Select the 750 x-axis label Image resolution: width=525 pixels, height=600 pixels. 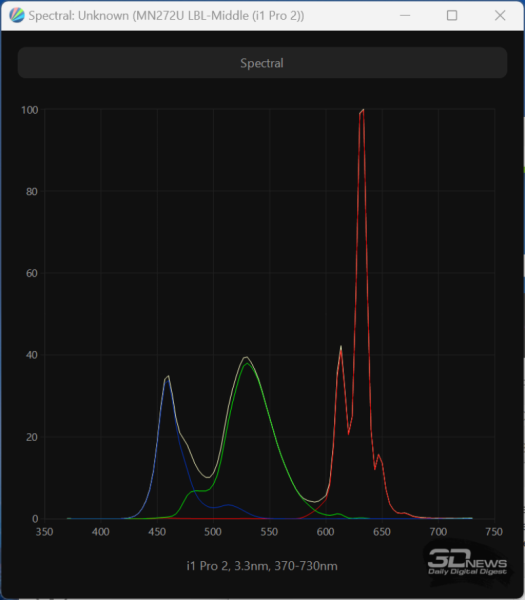(x=494, y=532)
